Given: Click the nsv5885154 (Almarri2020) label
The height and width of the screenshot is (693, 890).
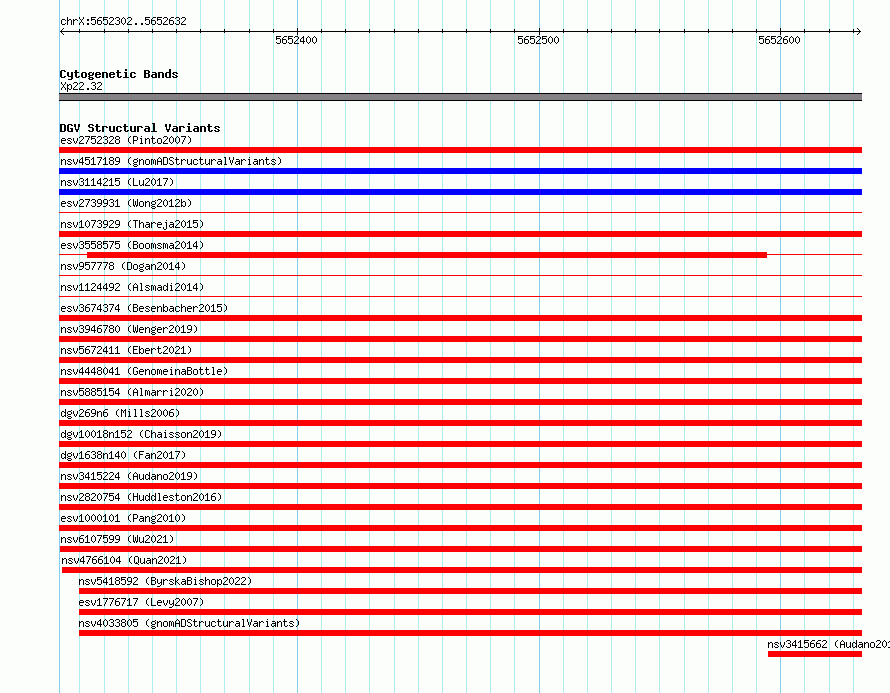Looking at the screenshot, I should pos(132,392).
